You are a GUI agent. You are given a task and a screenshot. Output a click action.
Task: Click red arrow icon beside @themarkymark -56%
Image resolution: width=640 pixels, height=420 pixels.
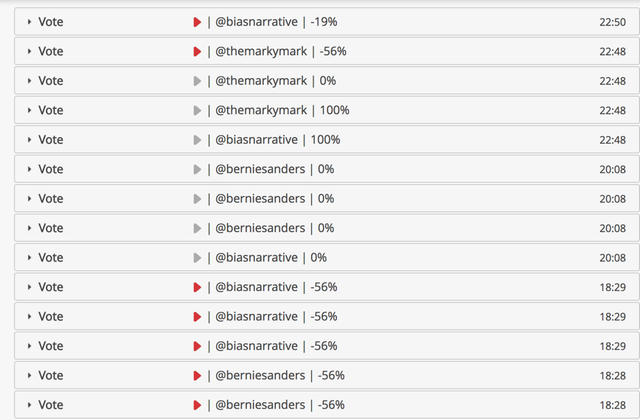pos(198,51)
